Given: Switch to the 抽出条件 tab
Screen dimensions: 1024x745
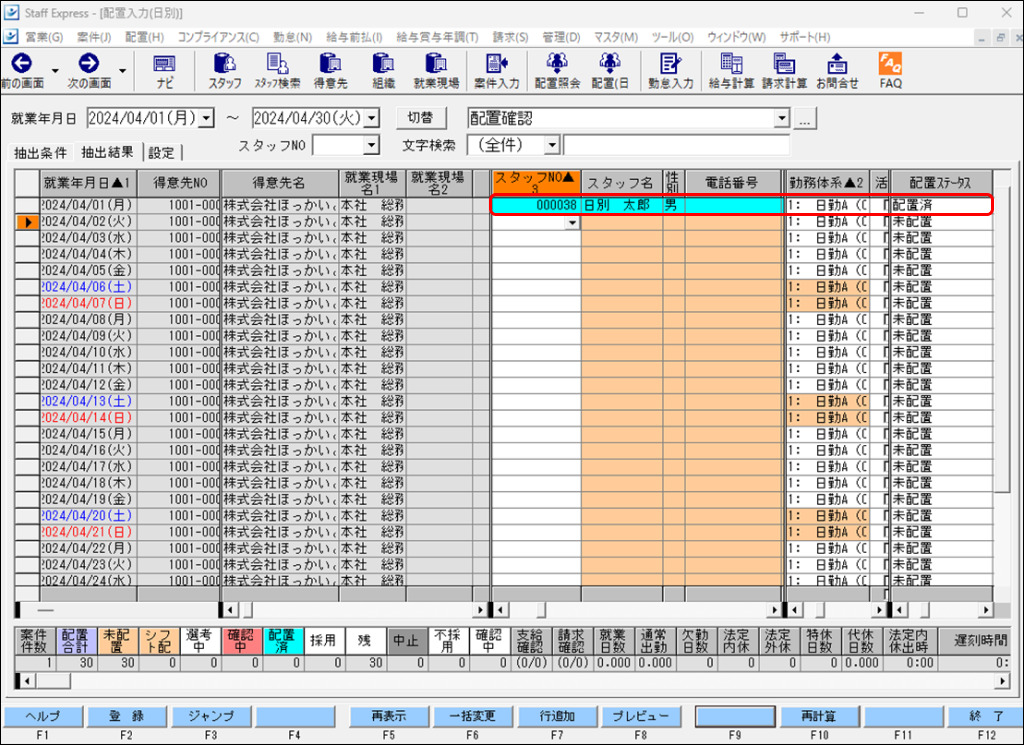Looking at the screenshot, I should 40,153.
